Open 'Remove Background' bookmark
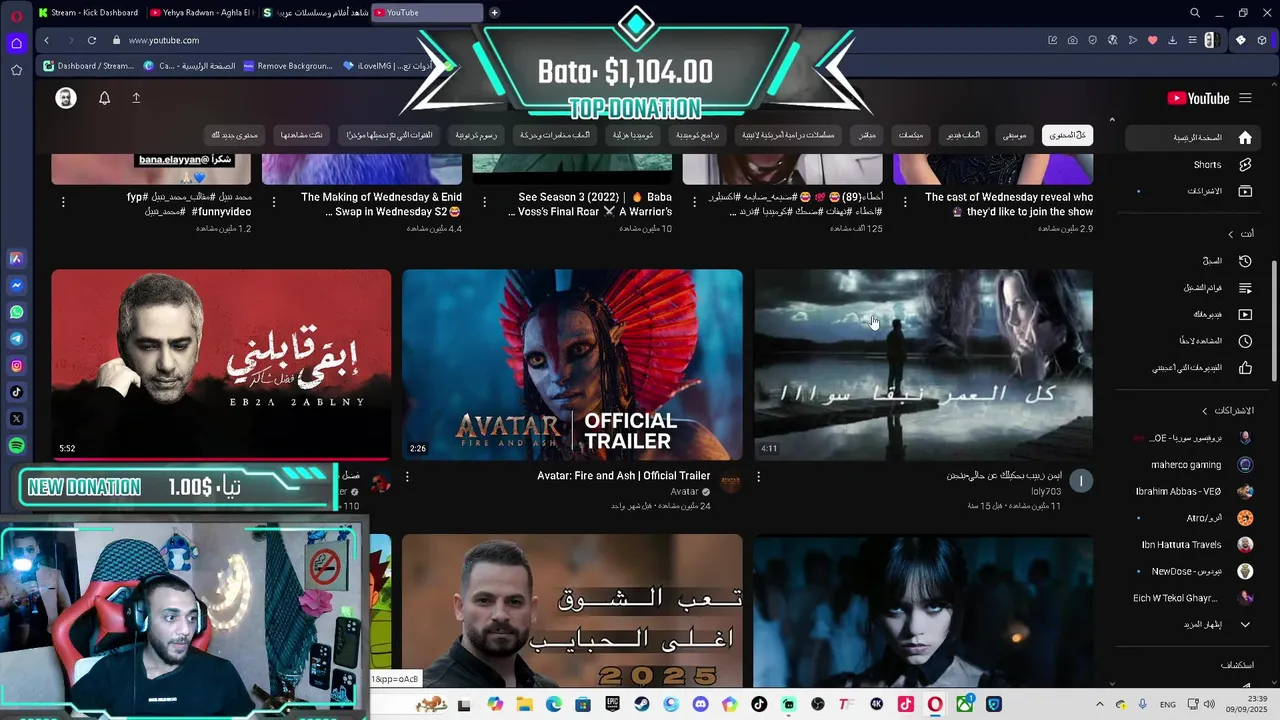Viewport: 1280px width, 720px height. click(288, 66)
